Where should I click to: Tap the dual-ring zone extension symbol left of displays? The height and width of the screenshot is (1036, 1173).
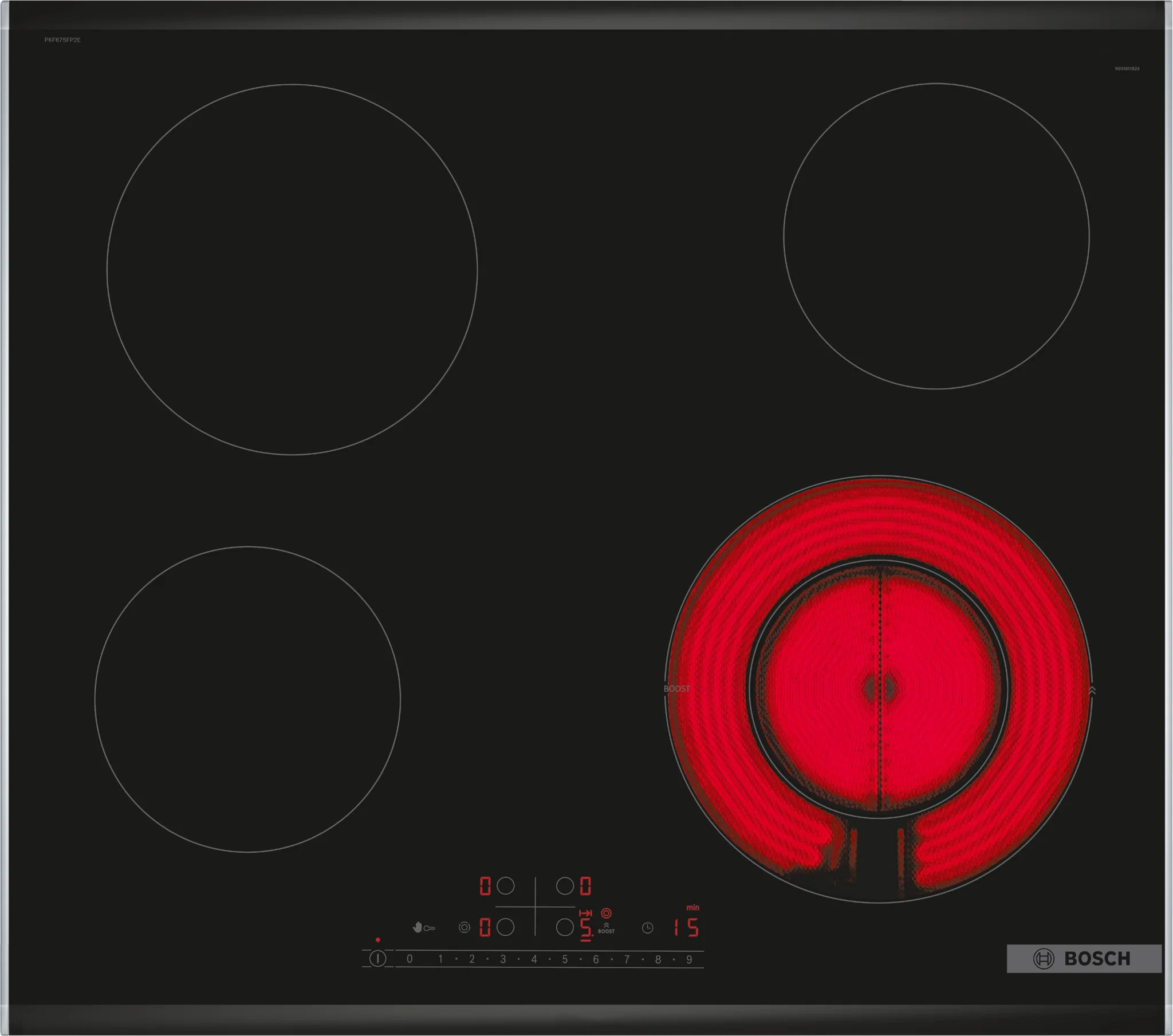[465, 928]
